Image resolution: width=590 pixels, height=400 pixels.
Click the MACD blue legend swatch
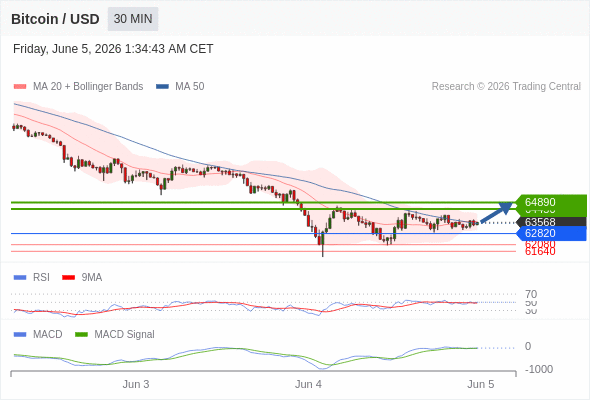pyautogui.click(x=20, y=335)
